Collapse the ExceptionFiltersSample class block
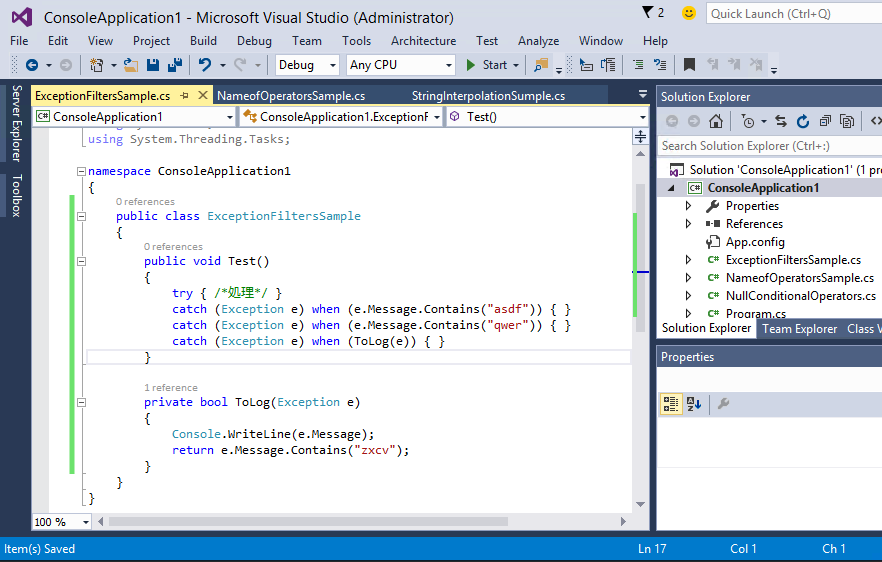Viewport: 882px width, 562px height. (82, 216)
